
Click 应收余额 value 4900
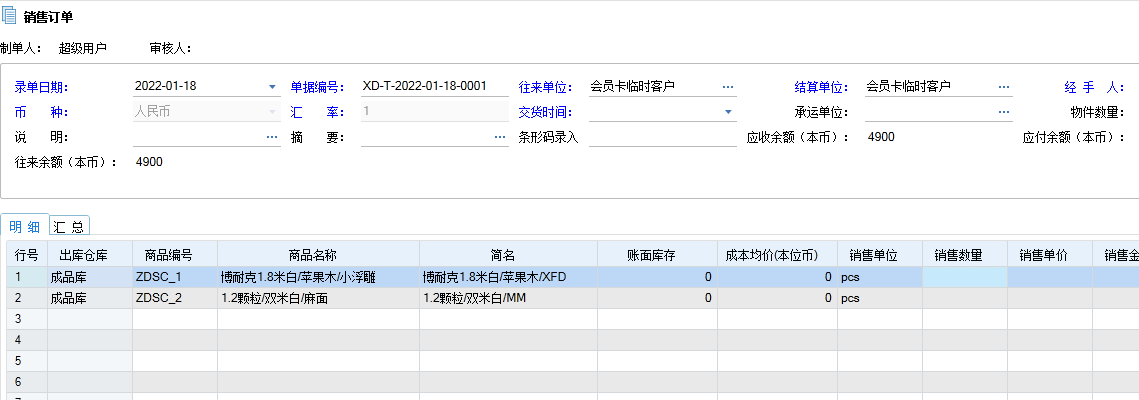[x=881, y=136]
